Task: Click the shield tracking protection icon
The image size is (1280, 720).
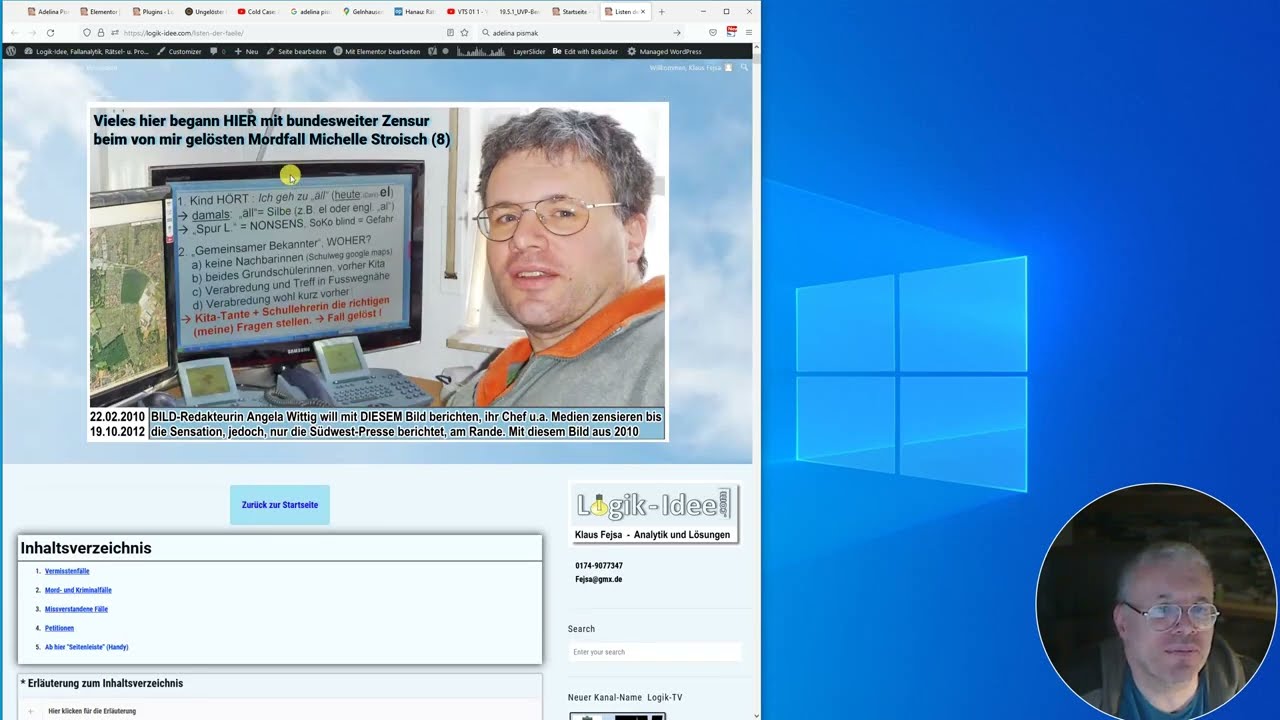Action: click(87, 33)
